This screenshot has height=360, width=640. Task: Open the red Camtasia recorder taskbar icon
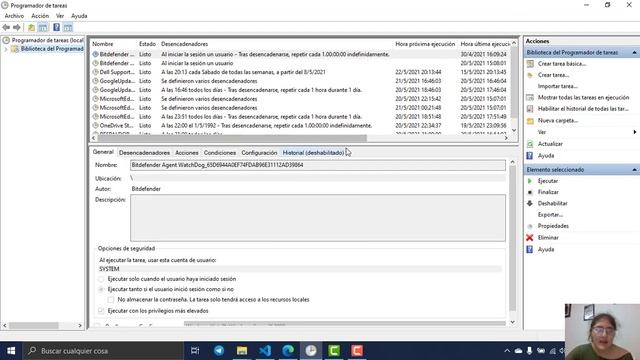[357, 351]
